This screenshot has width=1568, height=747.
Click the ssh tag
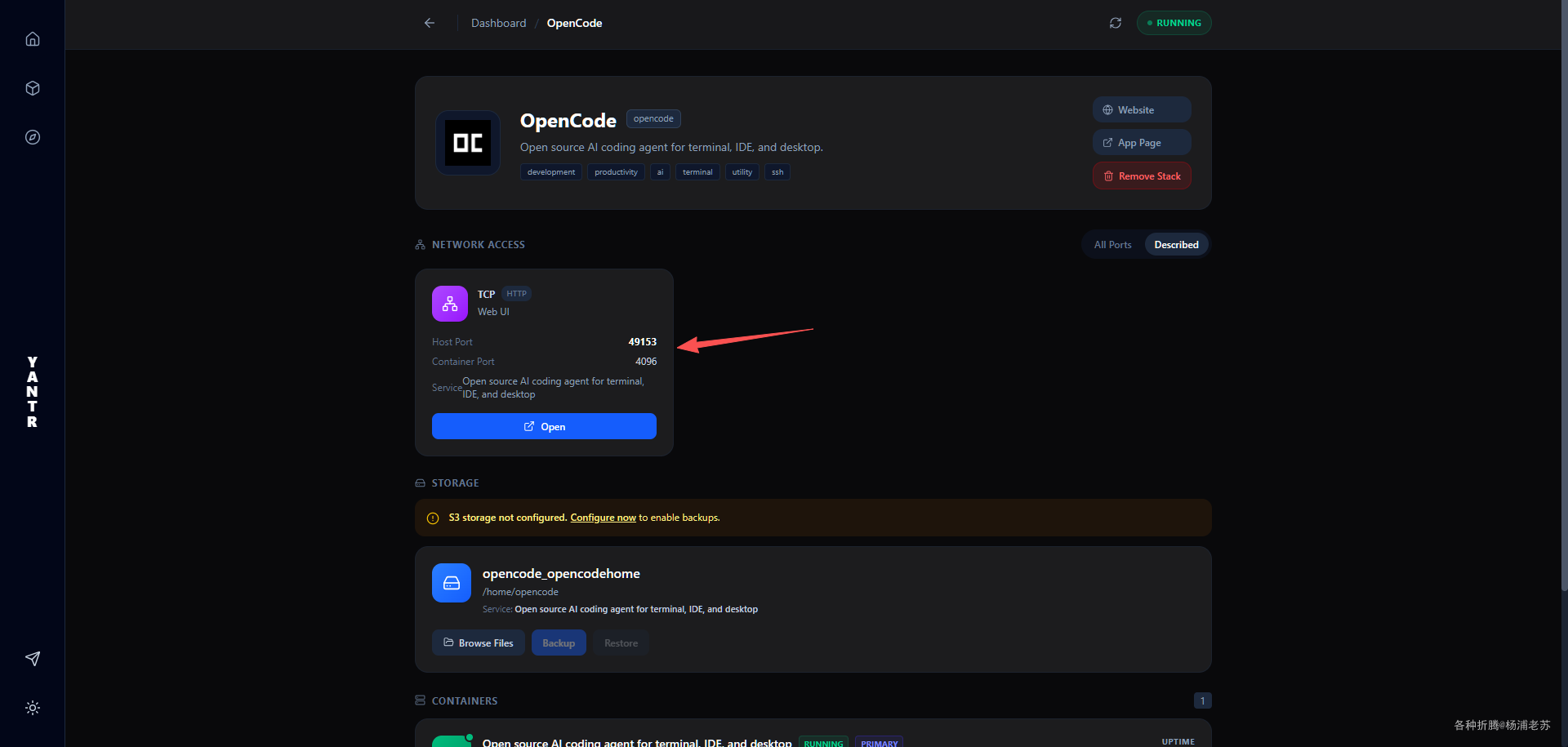coord(777,172)
